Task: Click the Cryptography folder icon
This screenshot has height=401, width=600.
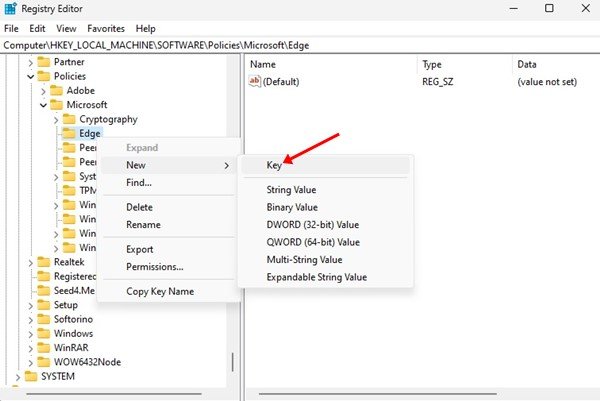Action: (x=69, y=119)
